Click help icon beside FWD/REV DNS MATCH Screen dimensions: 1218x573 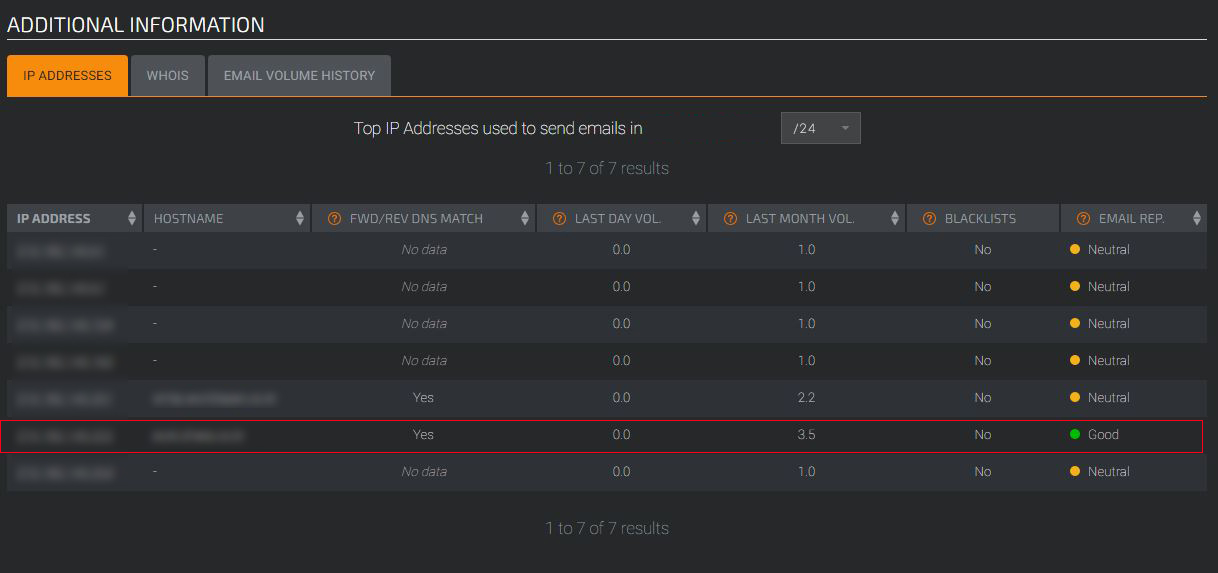335,219
